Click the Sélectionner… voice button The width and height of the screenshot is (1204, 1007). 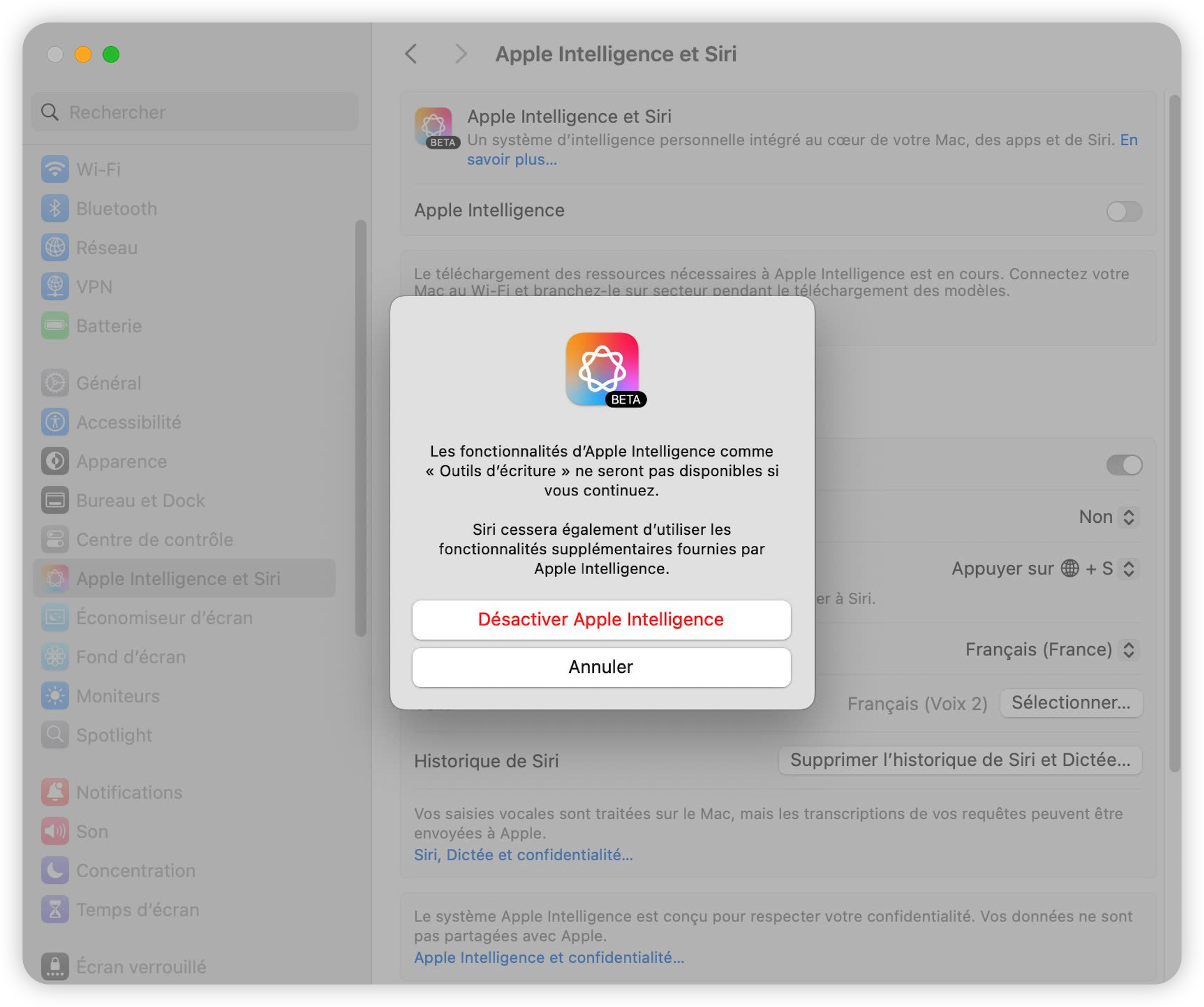tap(1070, 703)
